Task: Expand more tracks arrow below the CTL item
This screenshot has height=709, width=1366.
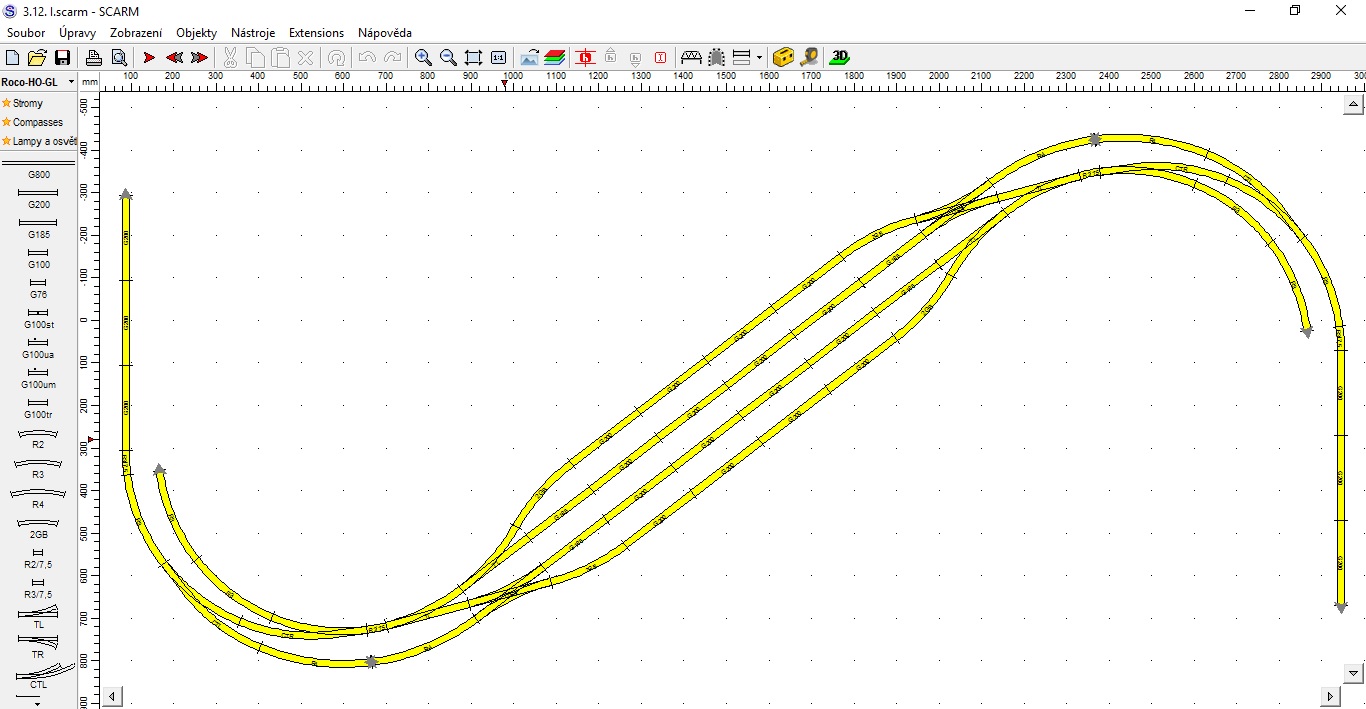Action: [x=38, y=703]
